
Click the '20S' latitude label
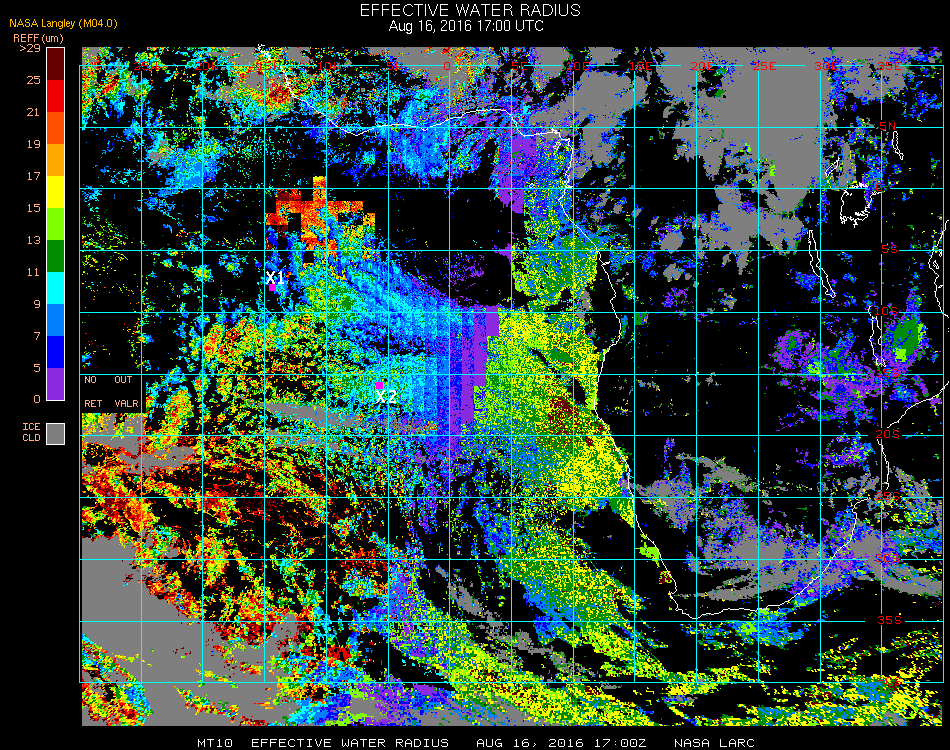pyautogui.click(x=887, y=434)
